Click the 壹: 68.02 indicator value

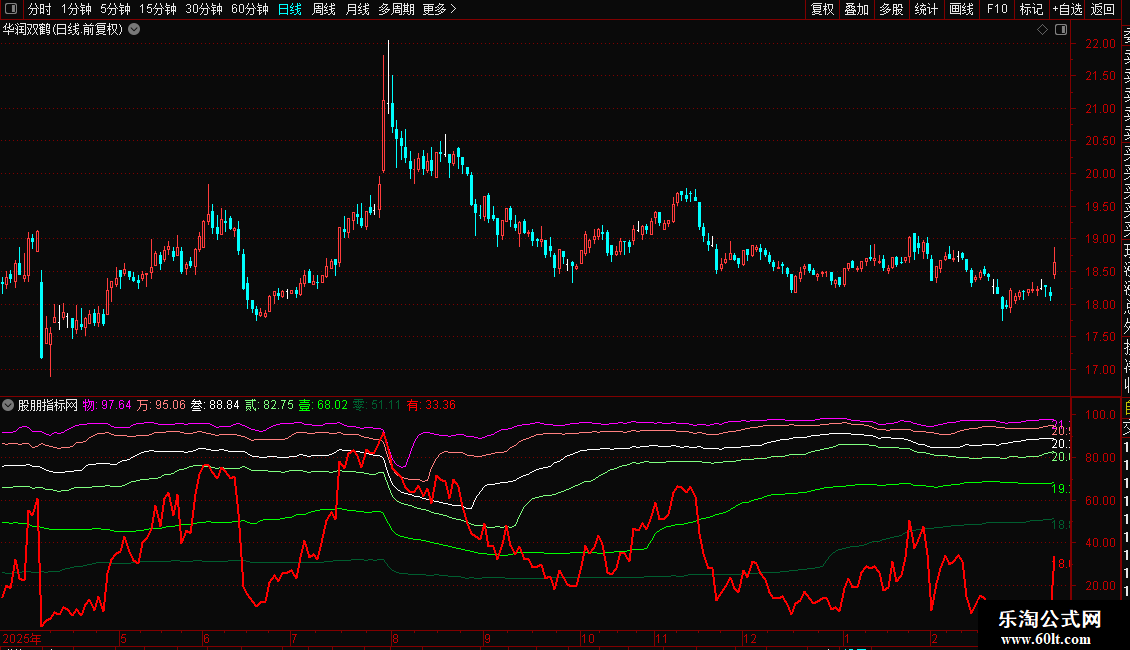[324, 405]
